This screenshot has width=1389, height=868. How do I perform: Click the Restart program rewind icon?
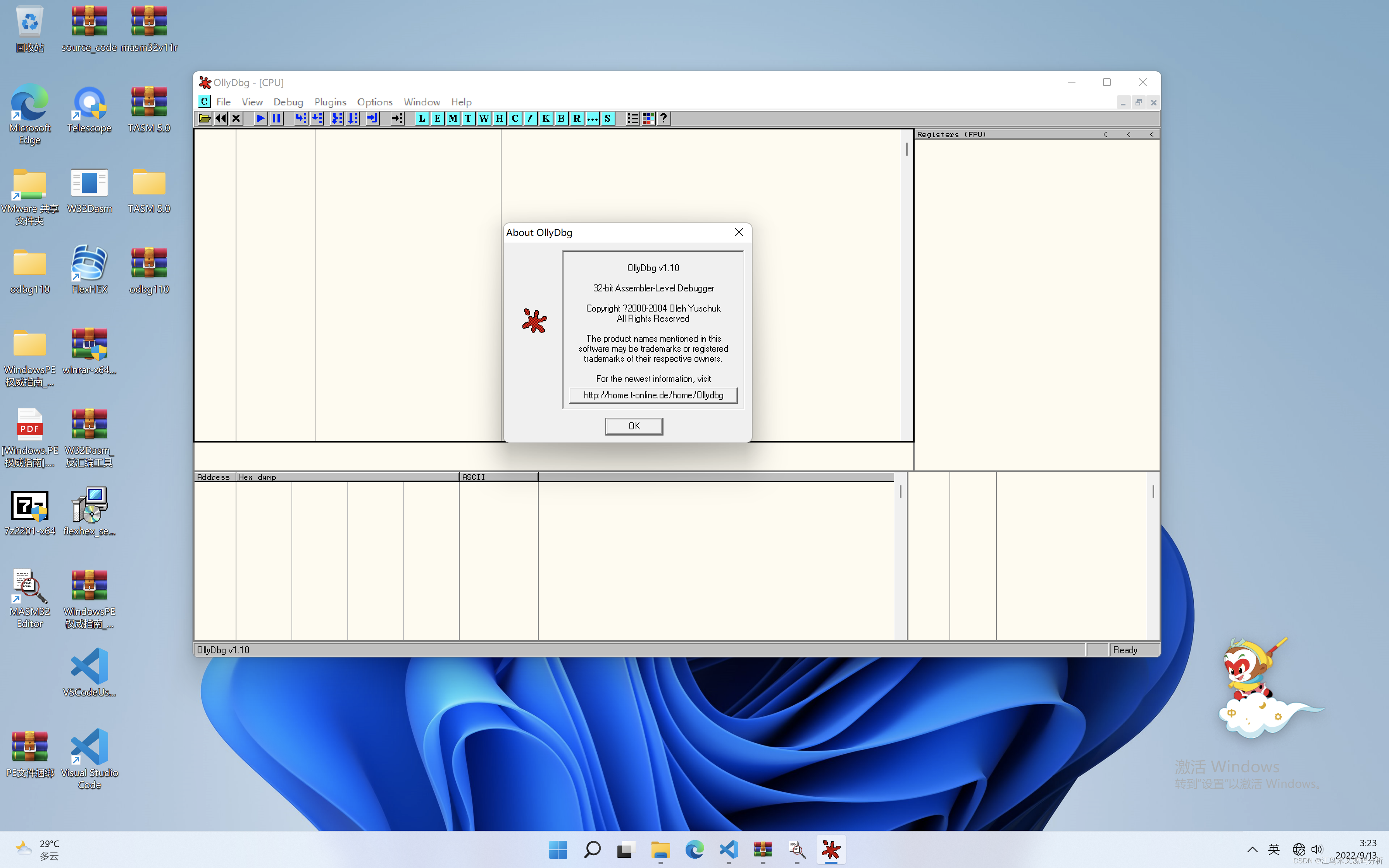pos(221,118)
